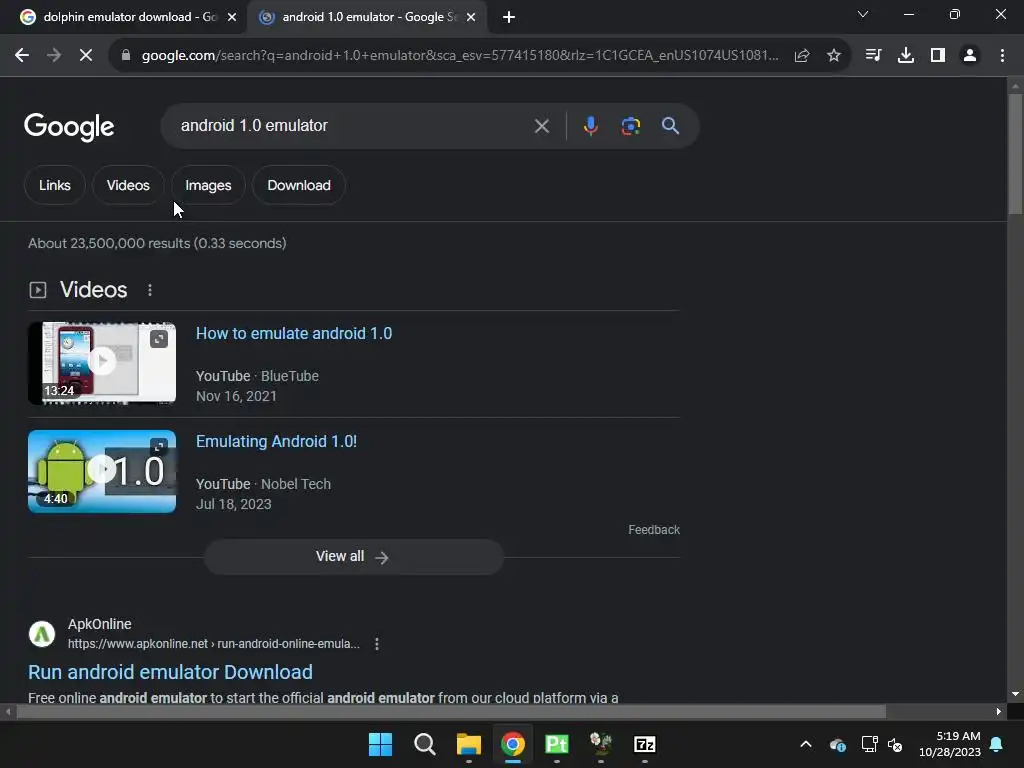Clear the search query text
This screenshot has width=1024, height=768.
pyautogui.click(x=541, y=126)
